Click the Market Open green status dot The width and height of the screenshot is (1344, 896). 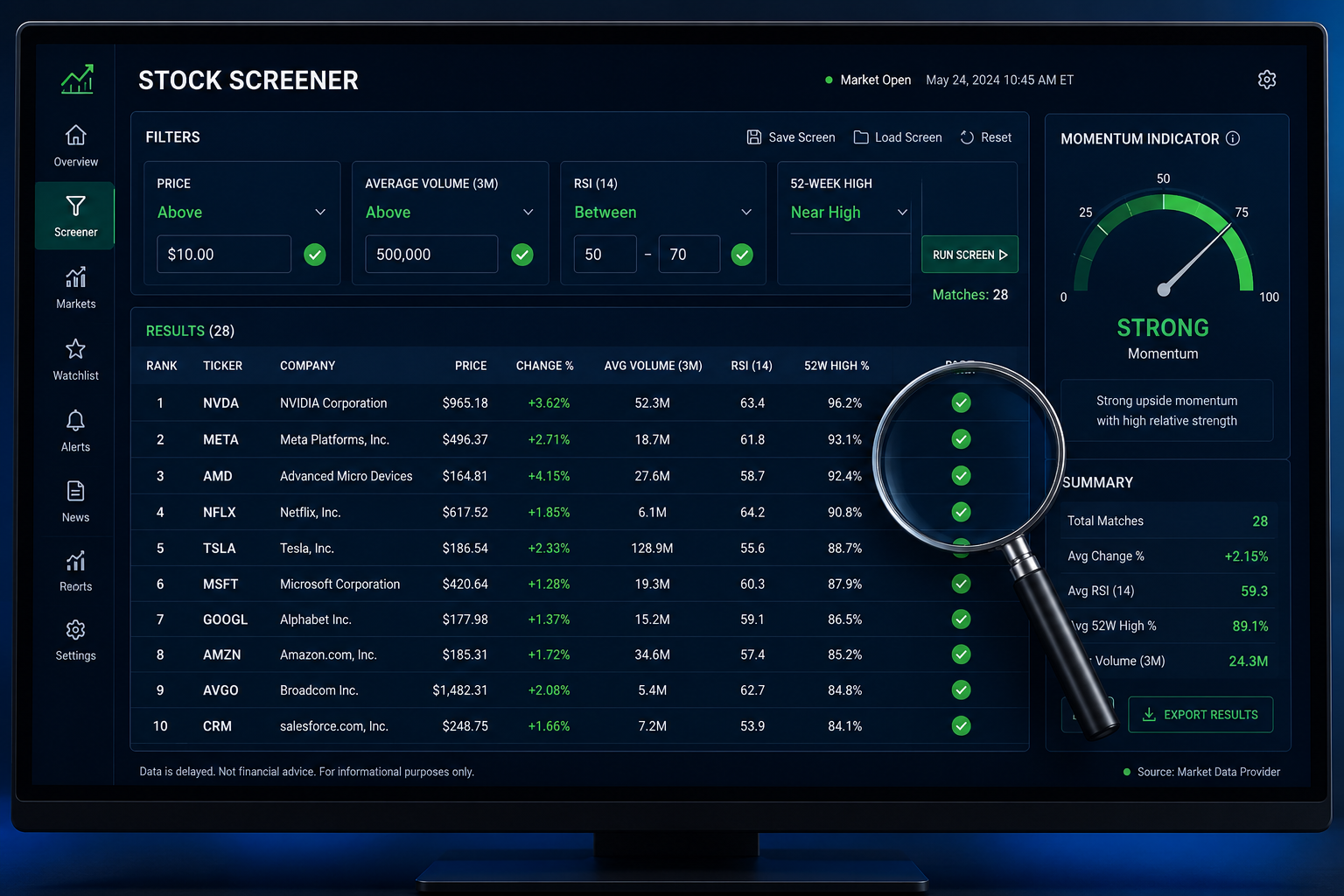click(x=829, y=80)
